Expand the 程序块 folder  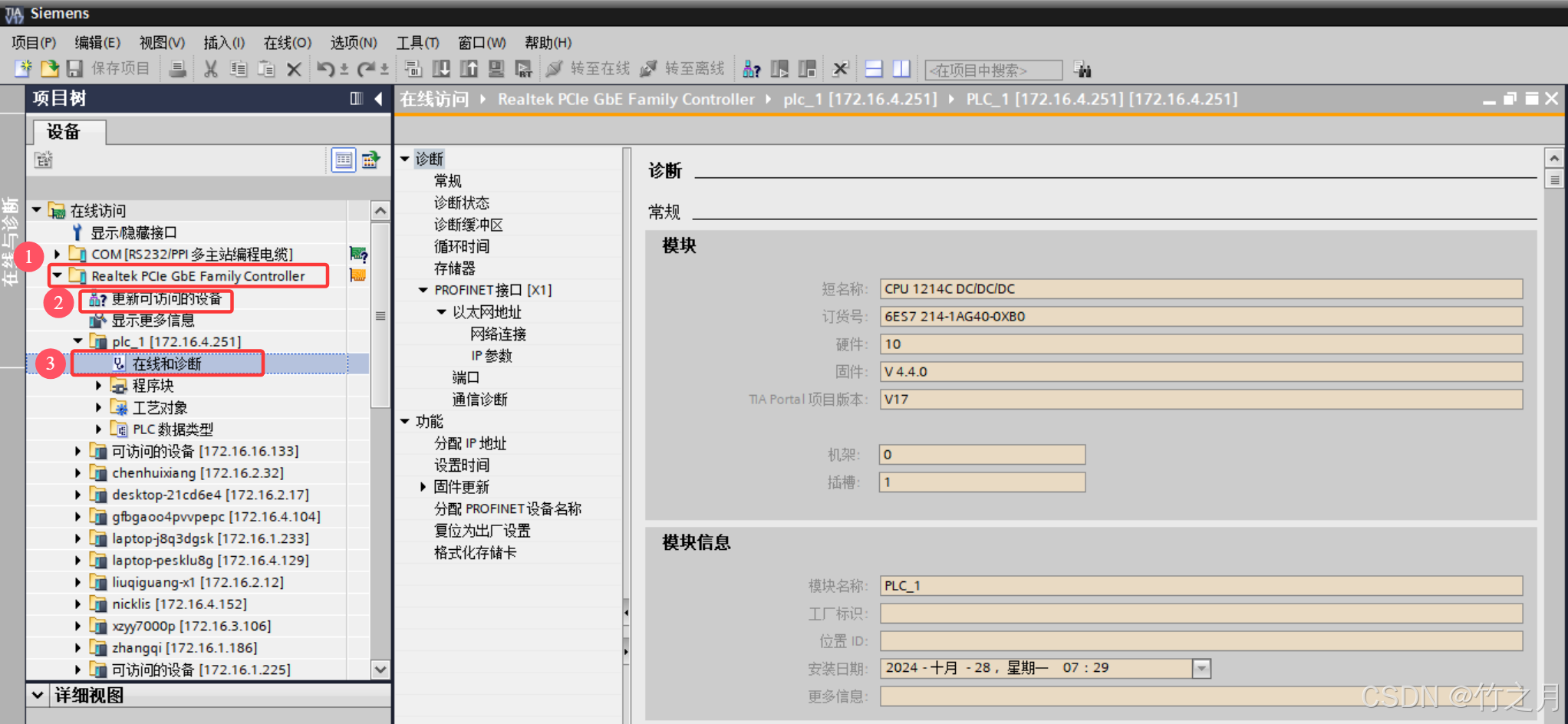(98, 385)
